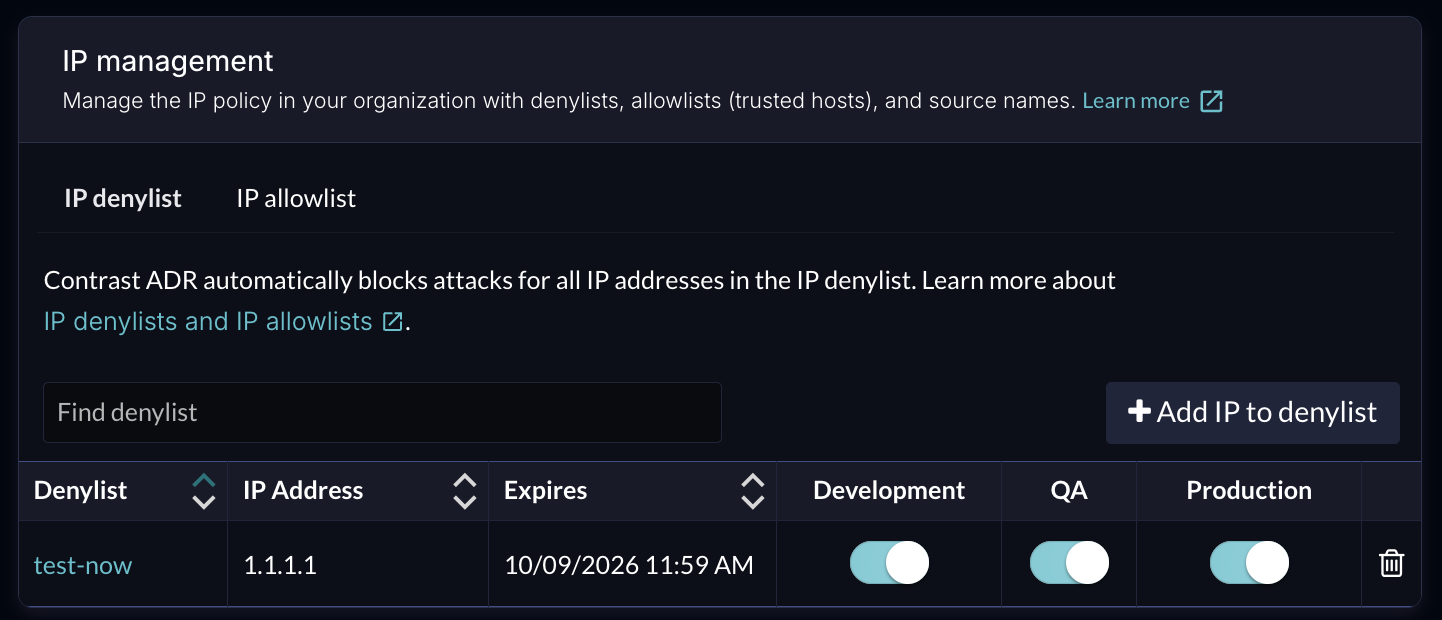The image size is (1442, 620).
Task: Open IP denylists and IP allowlists link
Action: [x=224, y=321]
